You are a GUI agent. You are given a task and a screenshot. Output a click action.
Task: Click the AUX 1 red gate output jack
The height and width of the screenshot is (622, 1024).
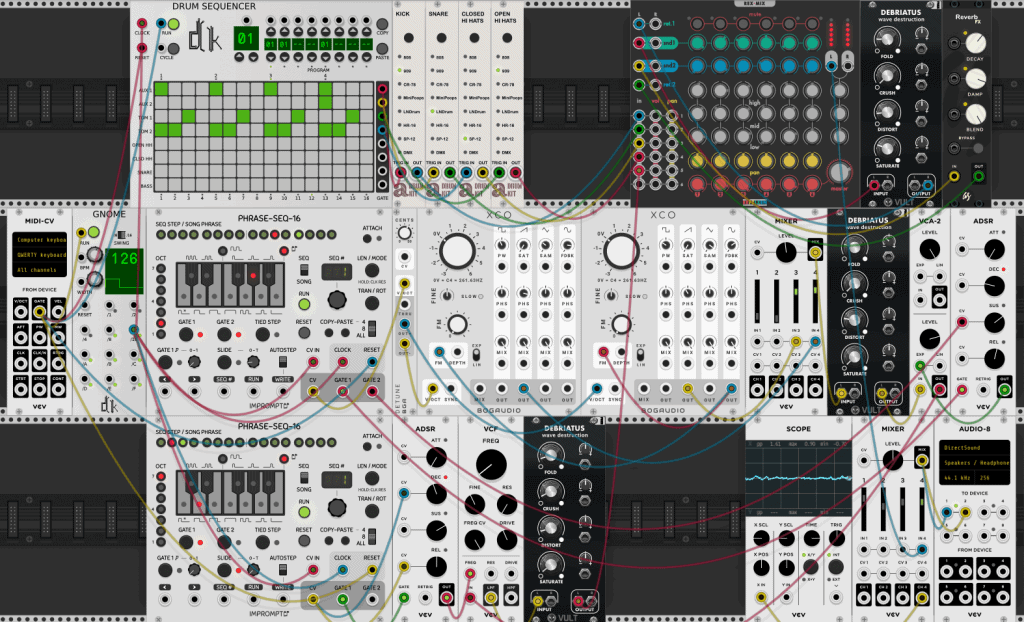tap(383, 89)
